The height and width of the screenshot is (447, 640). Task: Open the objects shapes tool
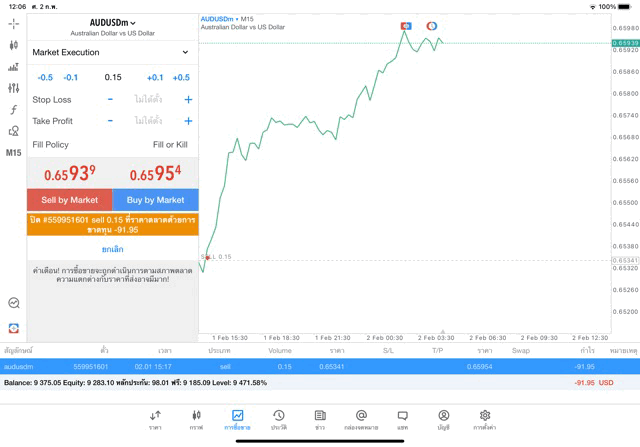tap(13, 131)
